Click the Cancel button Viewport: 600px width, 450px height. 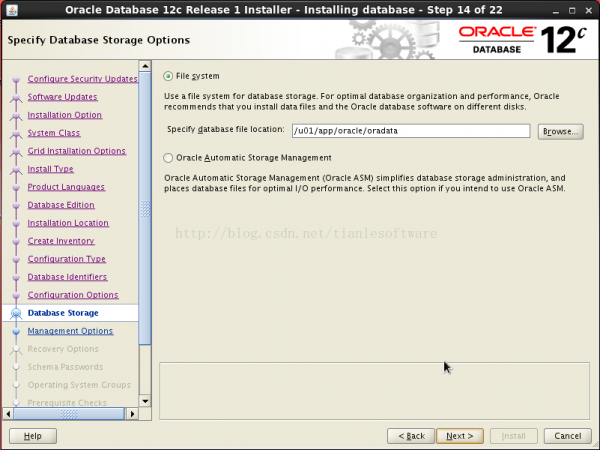click(567, 436)
